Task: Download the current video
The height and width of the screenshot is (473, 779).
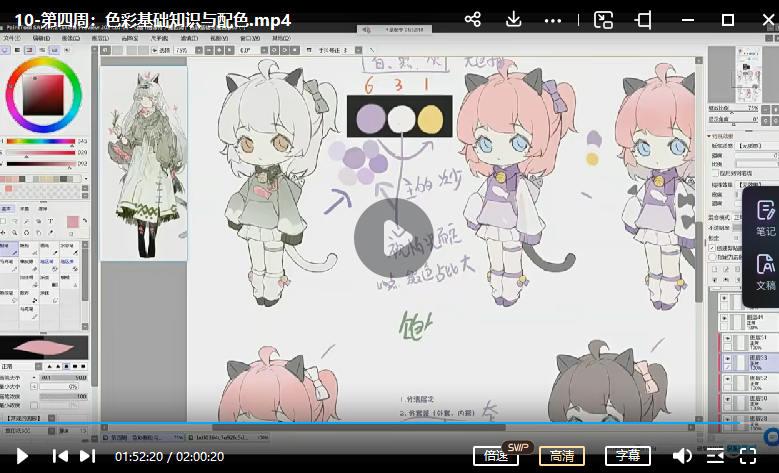Action: (514, 19)
